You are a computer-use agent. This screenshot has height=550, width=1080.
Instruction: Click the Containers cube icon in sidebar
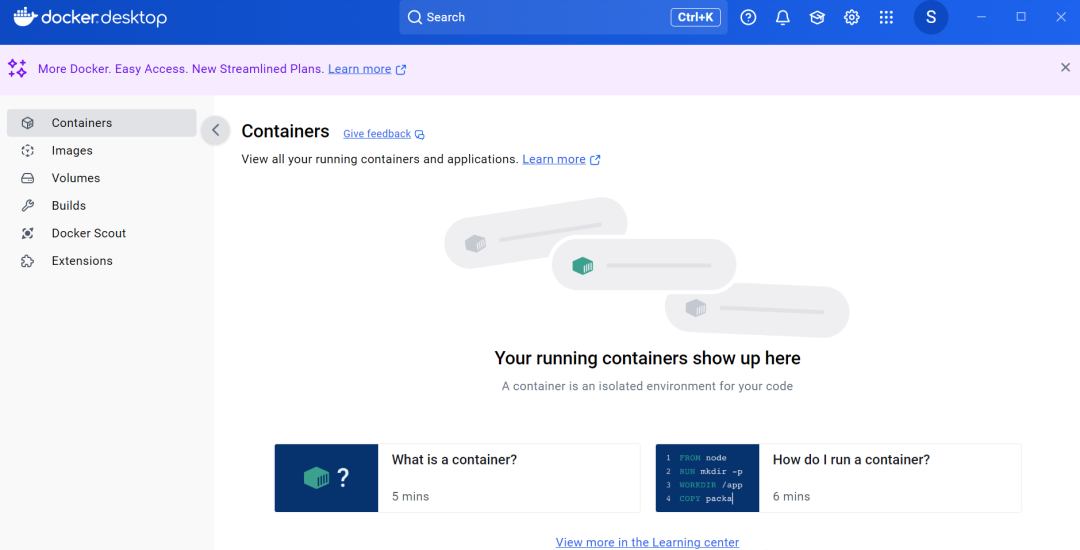click(x=28, y=123)
